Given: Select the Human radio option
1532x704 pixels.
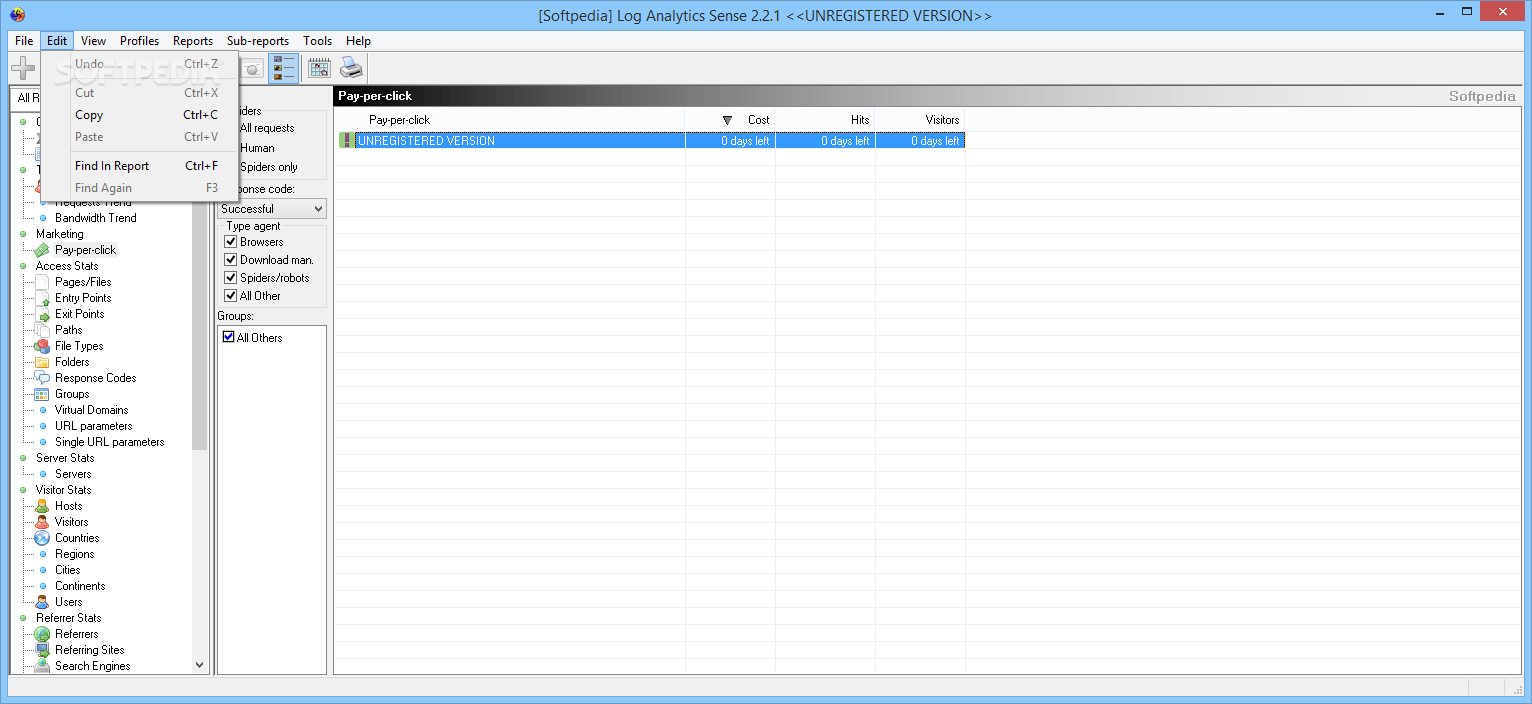Looking at the screenshot, I should point(256,148).
